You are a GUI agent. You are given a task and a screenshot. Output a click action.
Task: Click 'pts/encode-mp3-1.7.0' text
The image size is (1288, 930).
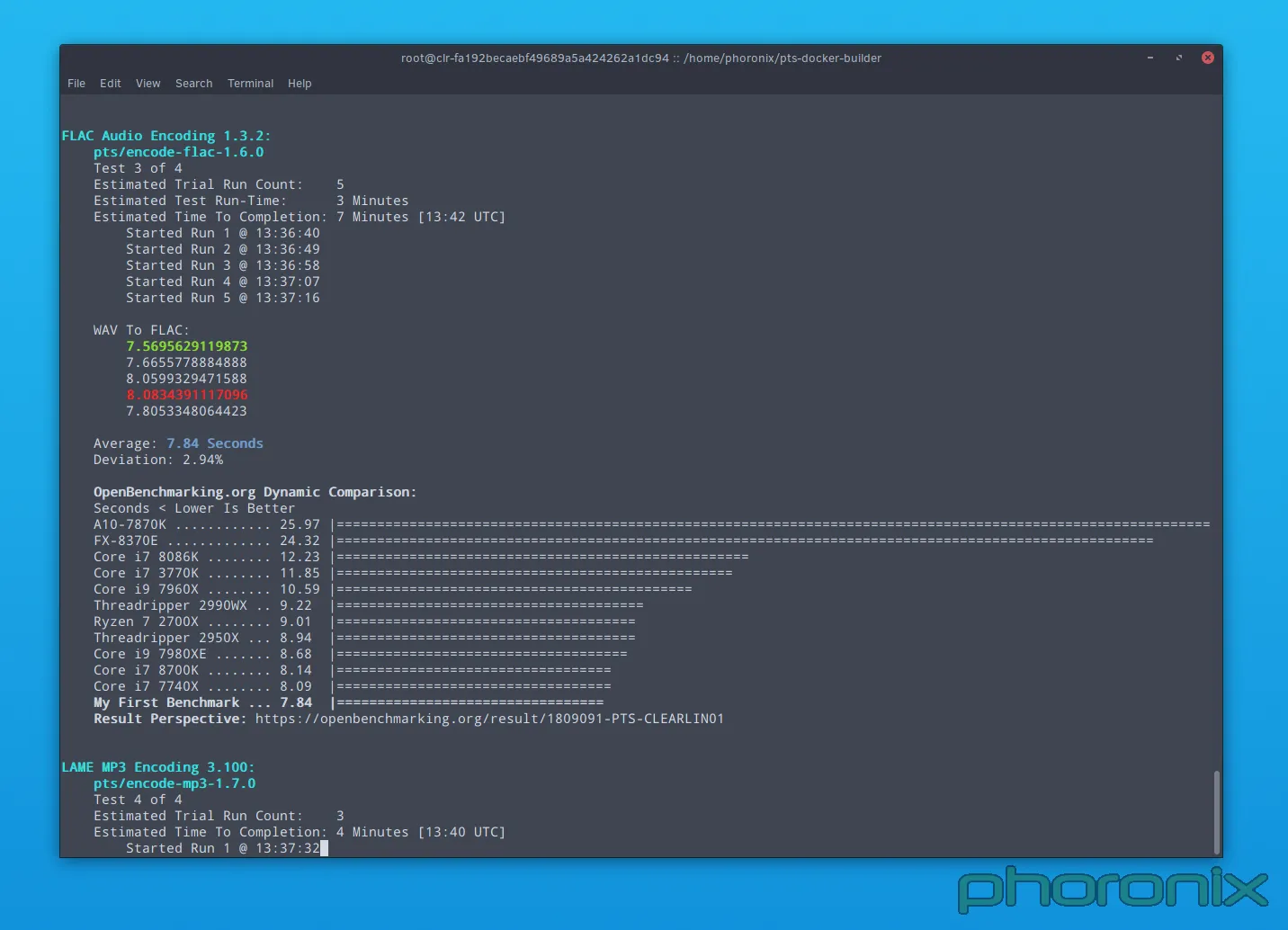coord(174,783)
